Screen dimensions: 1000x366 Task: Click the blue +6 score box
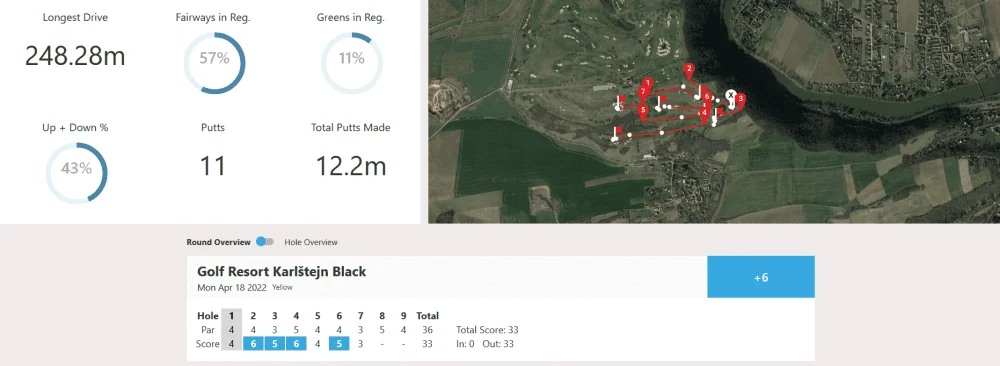[761, 277]
